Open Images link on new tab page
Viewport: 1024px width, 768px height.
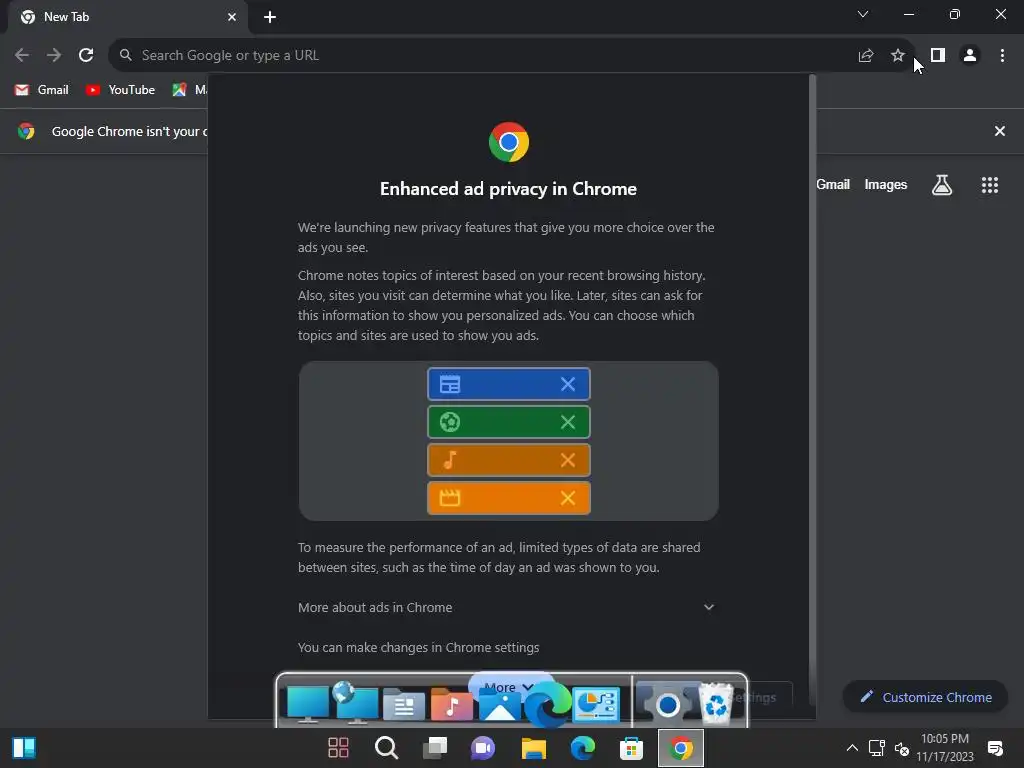click(886, 185)
